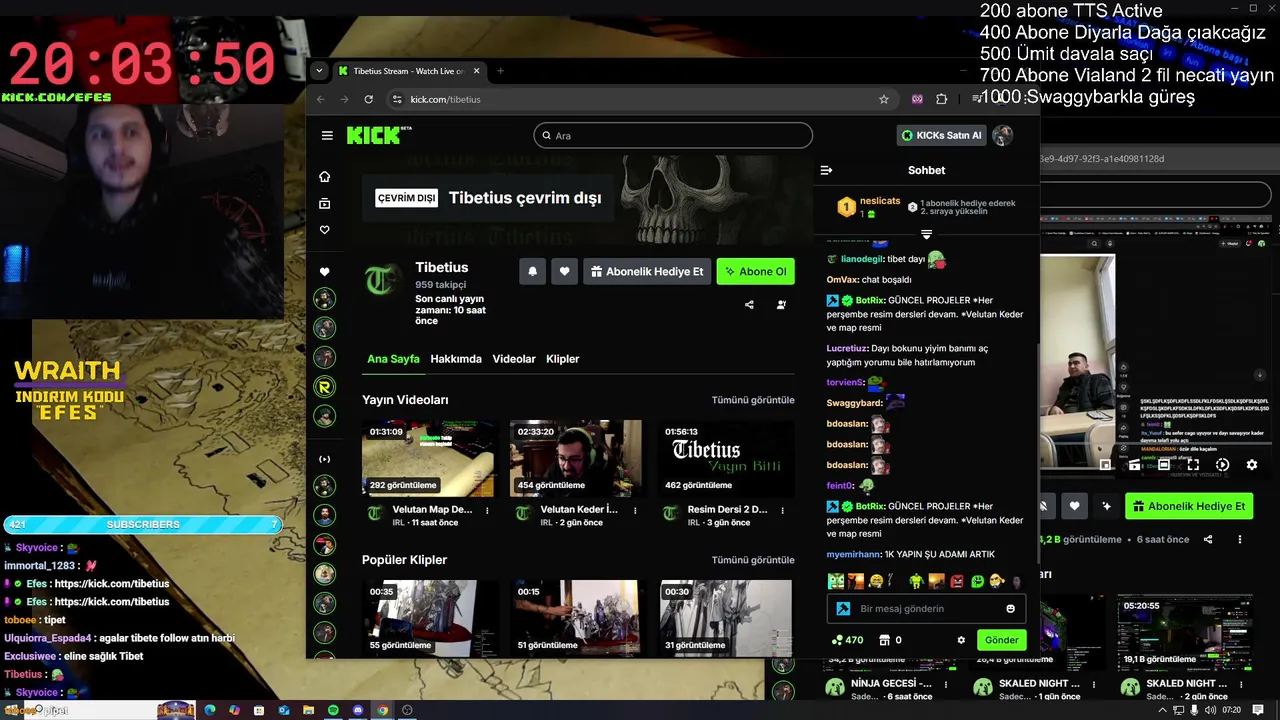Click three-dots menu in background window

pyautogui.click(x=1240, y=540)
